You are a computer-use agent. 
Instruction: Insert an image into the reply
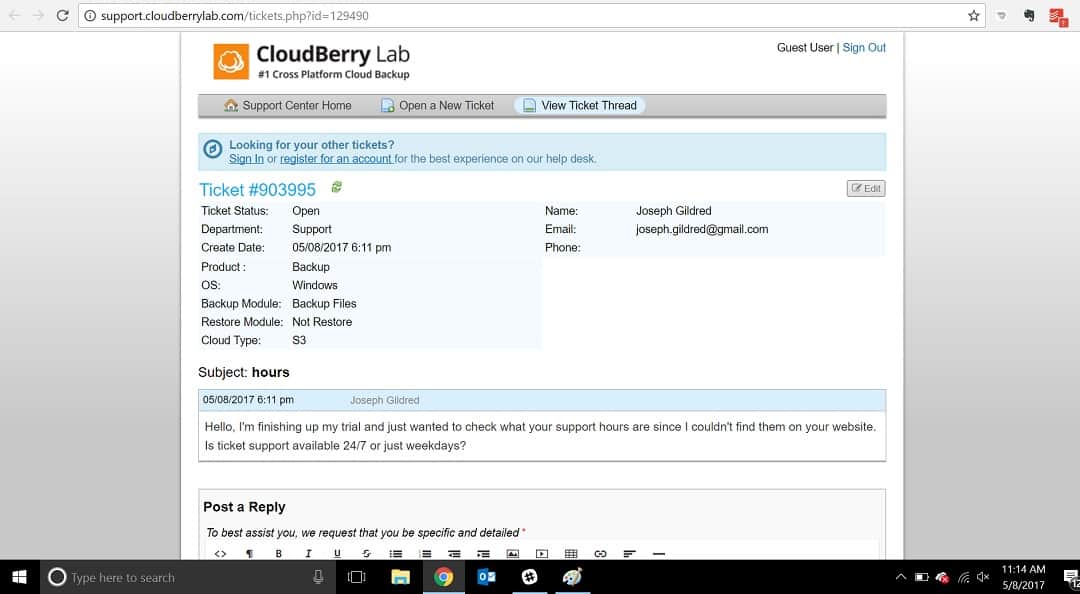(512, 553)
